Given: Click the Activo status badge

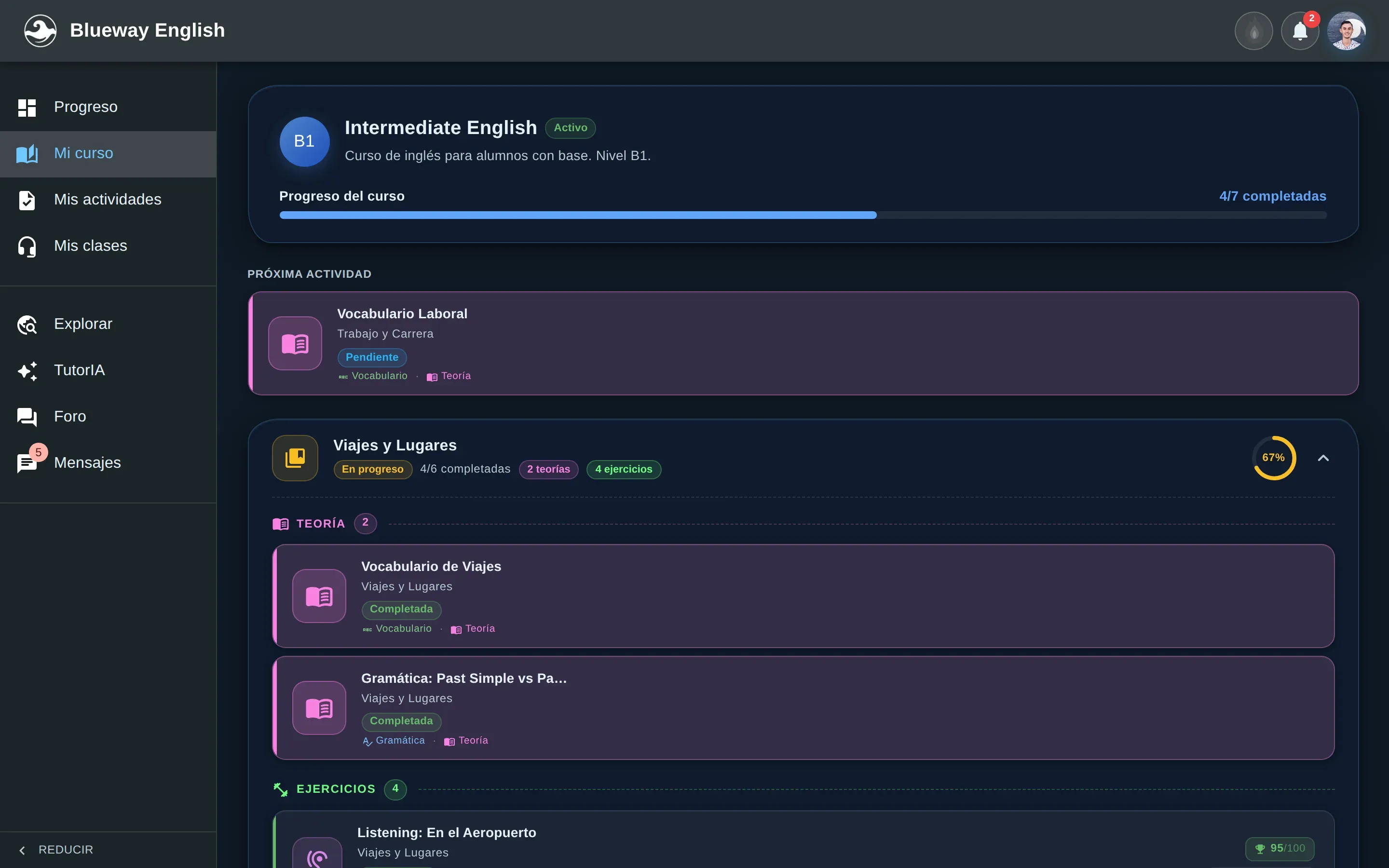Looking at the screenshot, I should 570,128.
